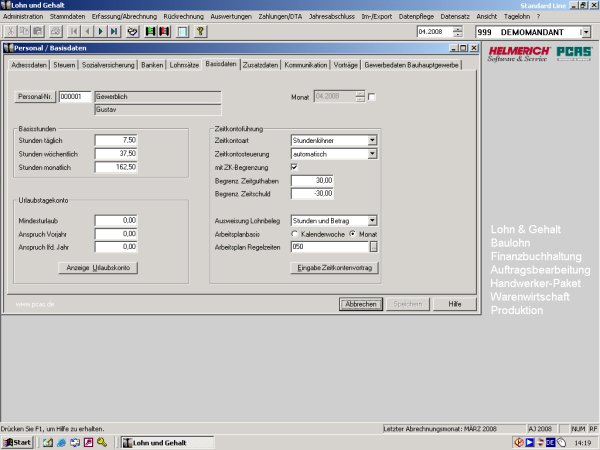This screenshot has width=600, height=450.
Task: Click the copy toolbar icon
Action: [24, 31]
